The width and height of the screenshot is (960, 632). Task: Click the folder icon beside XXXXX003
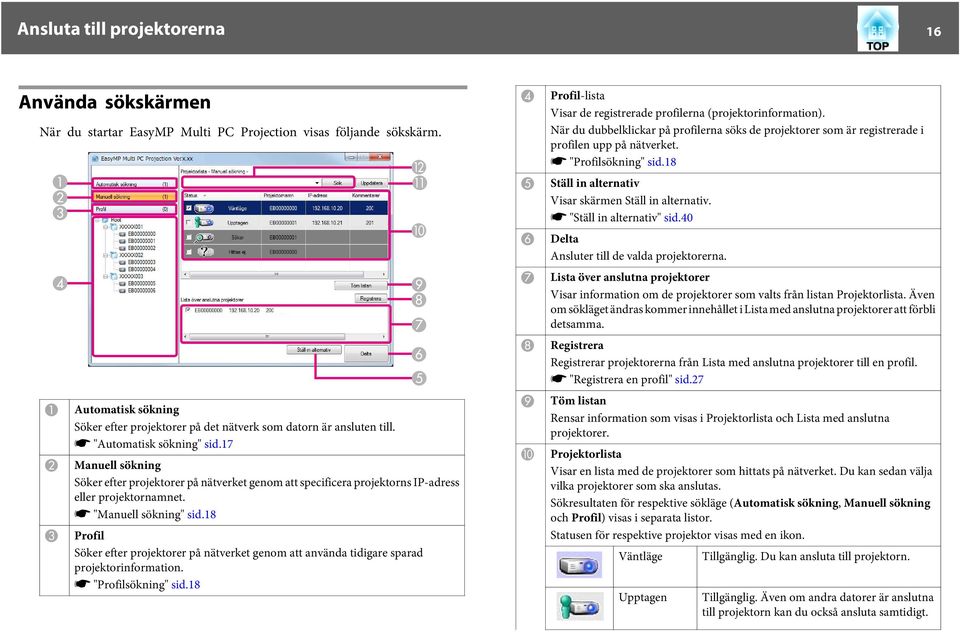[x=114, y=276]
